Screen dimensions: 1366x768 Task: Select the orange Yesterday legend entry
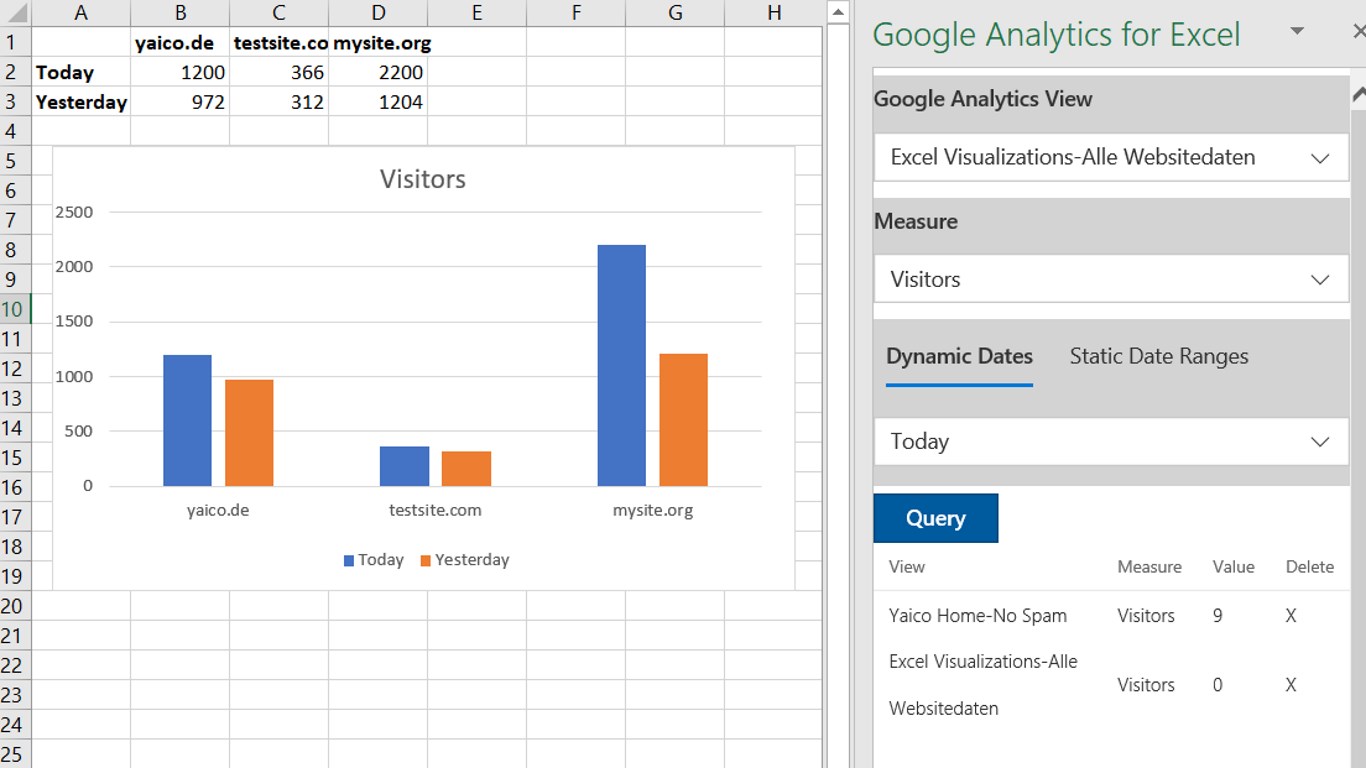[465, 560]
